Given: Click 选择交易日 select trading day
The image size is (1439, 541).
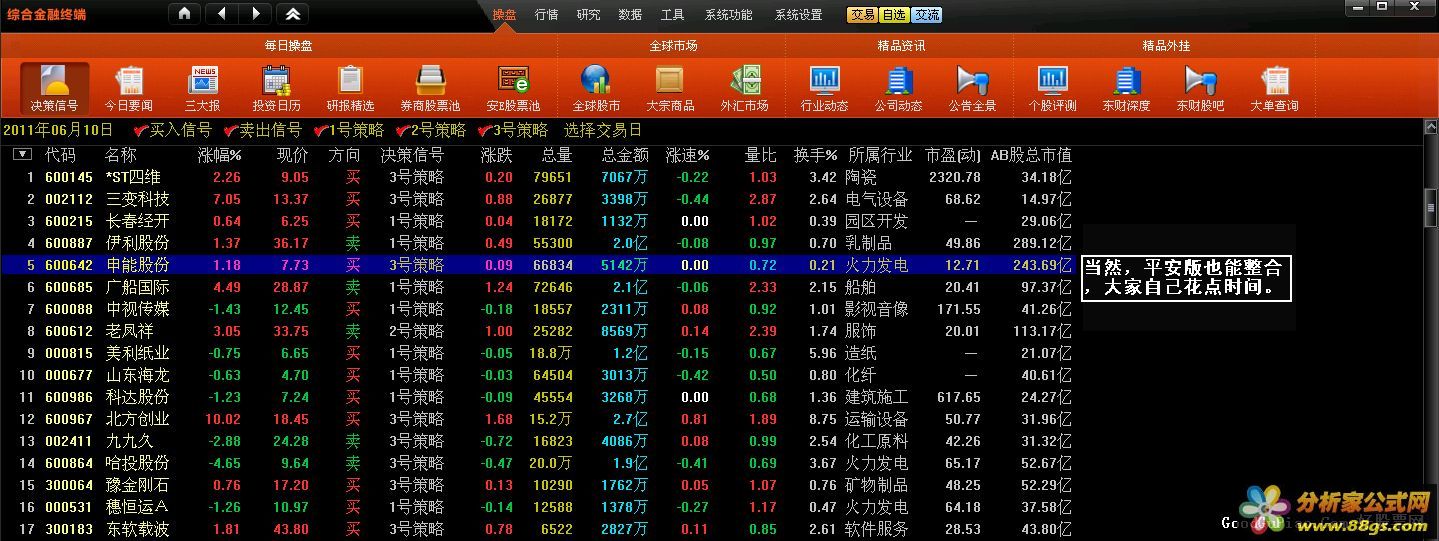Looking at the screenshot, I should coord(603,130).
